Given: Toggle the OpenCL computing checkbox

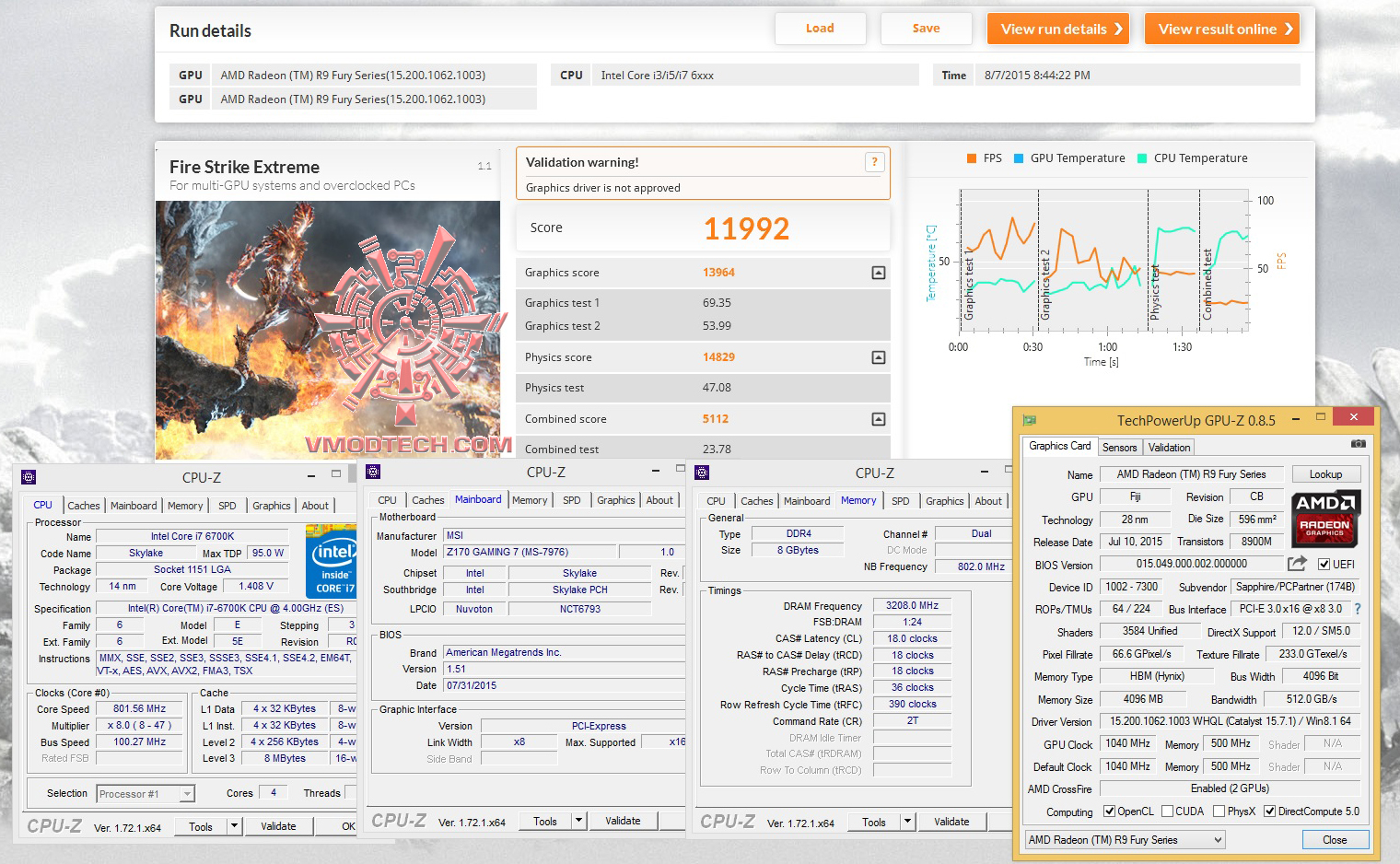Looking at the screenshot, I should point(1108,811).
